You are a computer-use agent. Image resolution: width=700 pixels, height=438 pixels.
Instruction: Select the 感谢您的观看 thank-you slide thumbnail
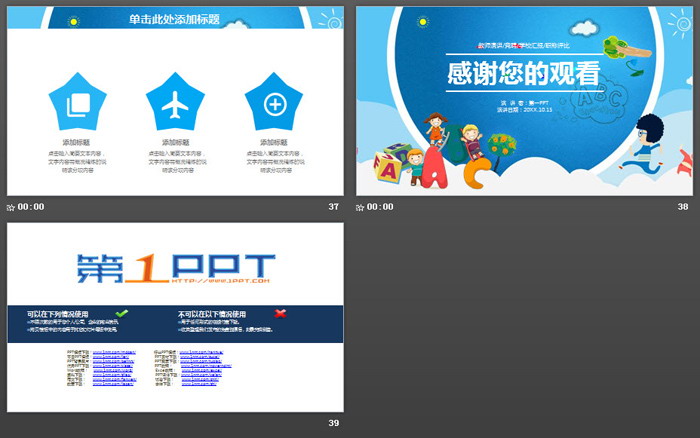click(524, 100)
